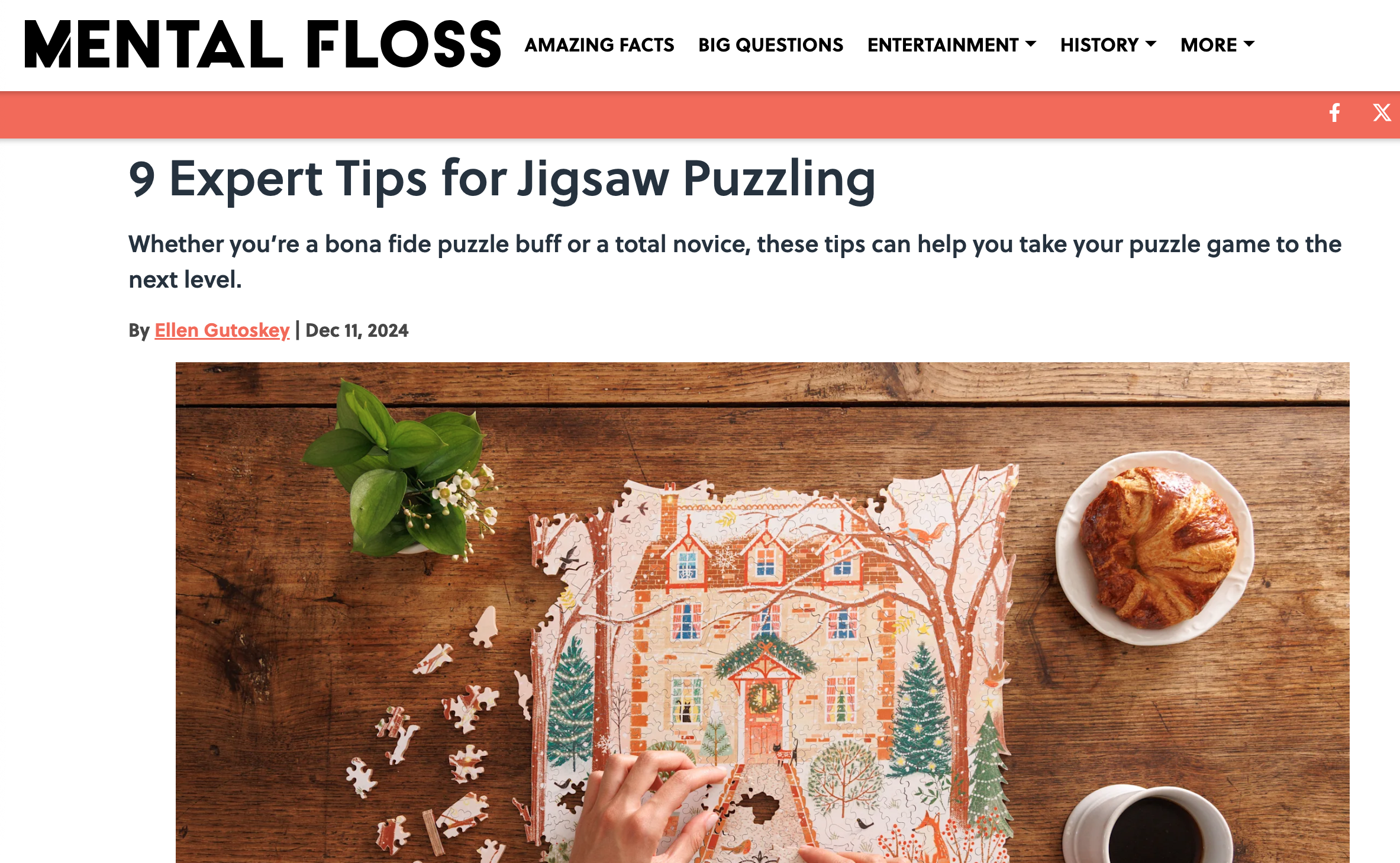
Task: Open author Ellen Gutoskey's page
Action: pos(222,330)
